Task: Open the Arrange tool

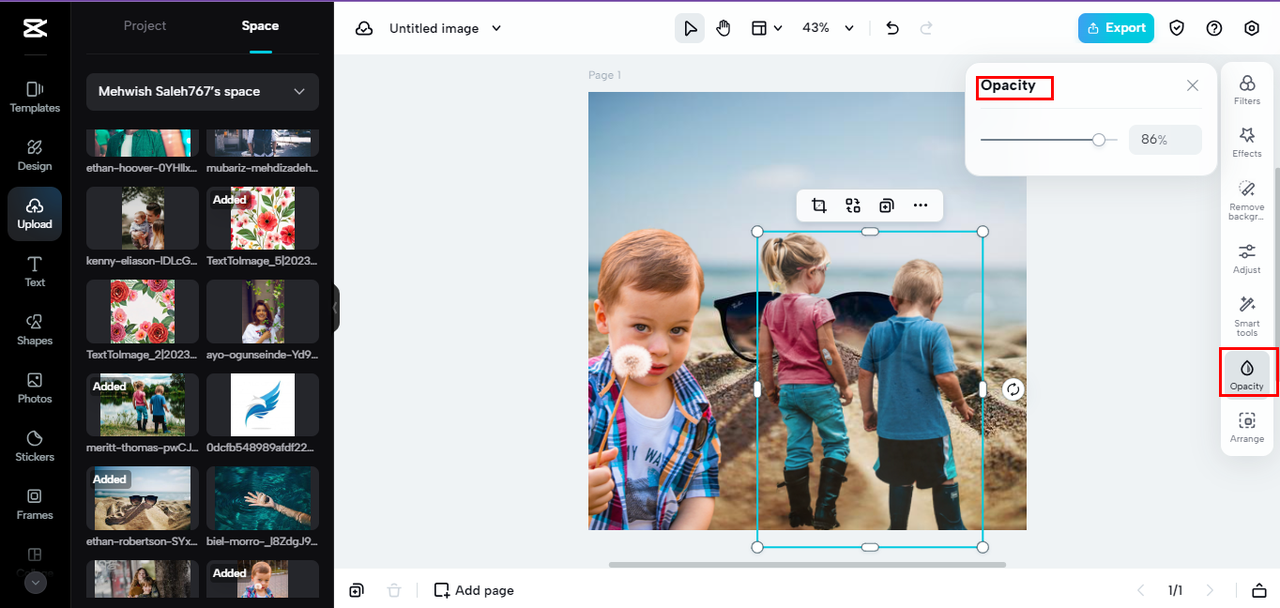Action: point(1247,427)
